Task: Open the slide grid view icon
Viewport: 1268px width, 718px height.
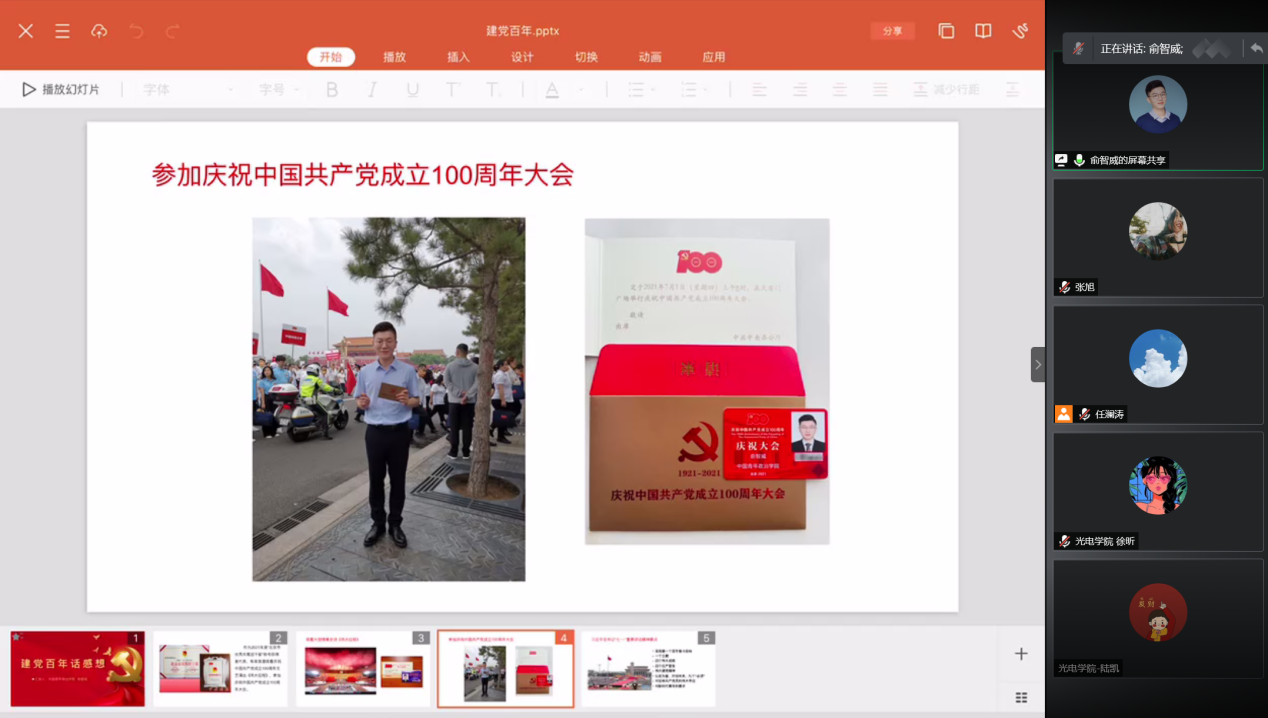Action: click(x=1021, y=697)
